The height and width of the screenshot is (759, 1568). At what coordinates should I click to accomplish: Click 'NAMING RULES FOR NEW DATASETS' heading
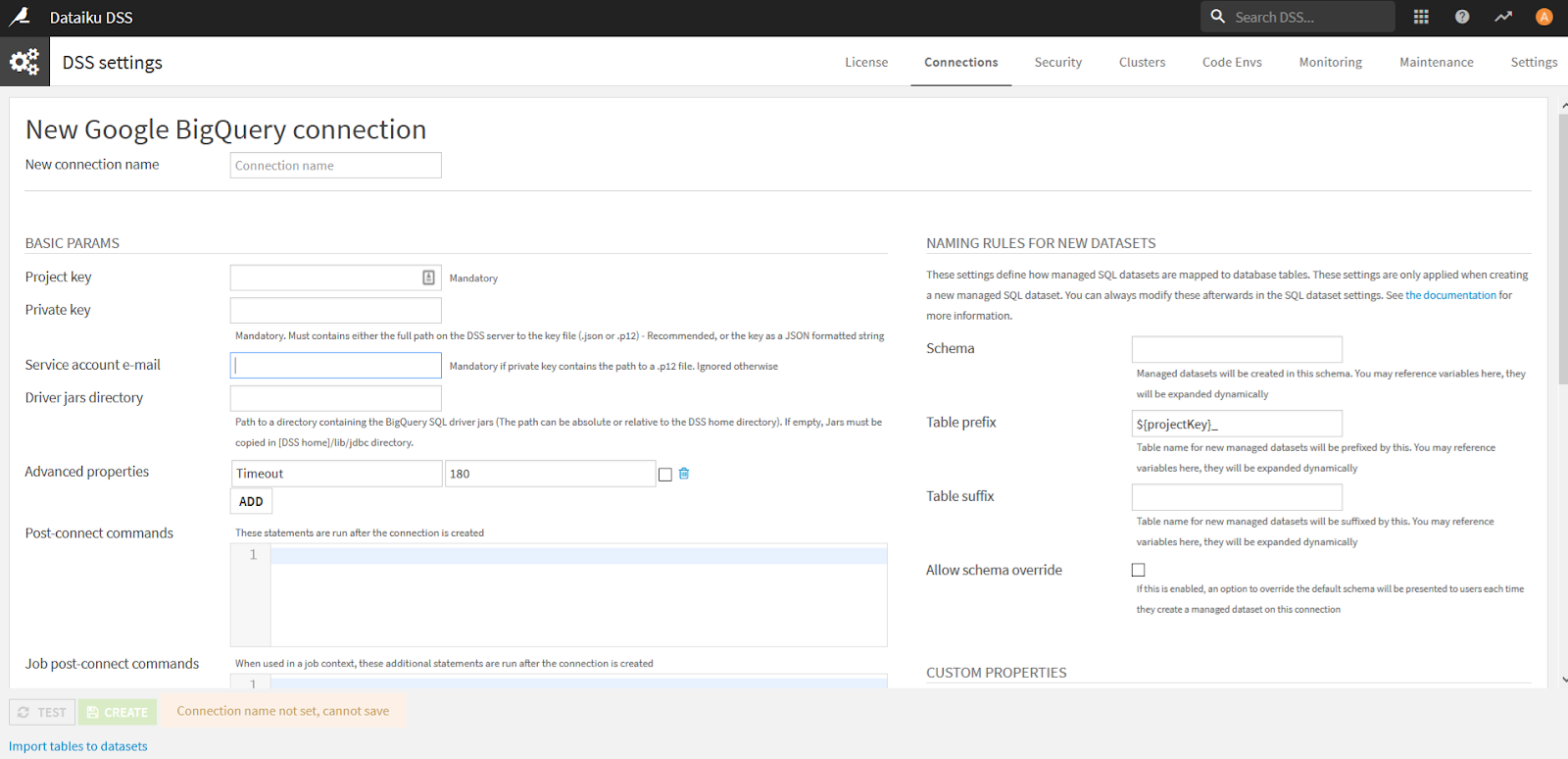pyautogui.click(x=1041, y=243)
